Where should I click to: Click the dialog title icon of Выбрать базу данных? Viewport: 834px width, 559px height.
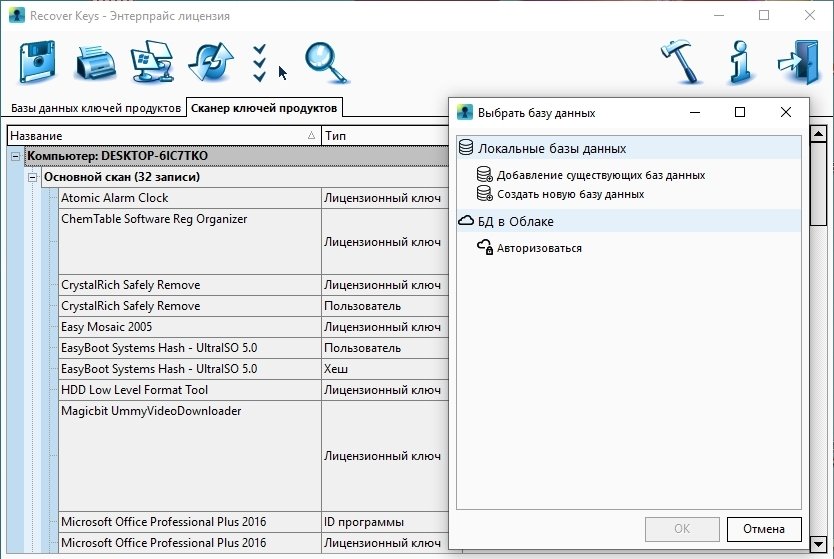[465, 112]
